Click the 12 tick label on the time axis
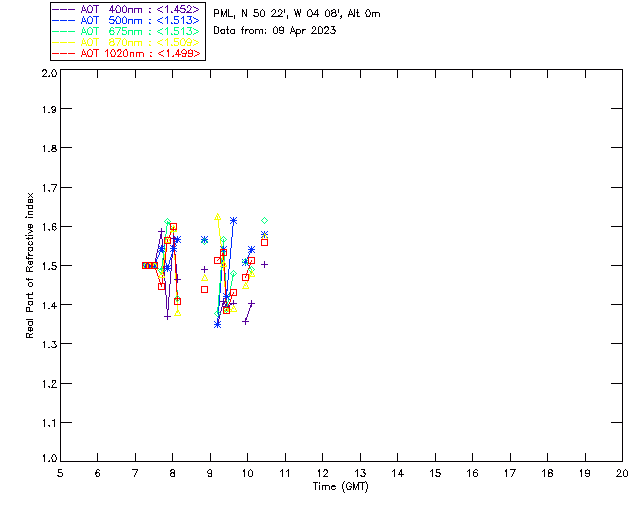The image size is (640, 512). pos(322,473)
